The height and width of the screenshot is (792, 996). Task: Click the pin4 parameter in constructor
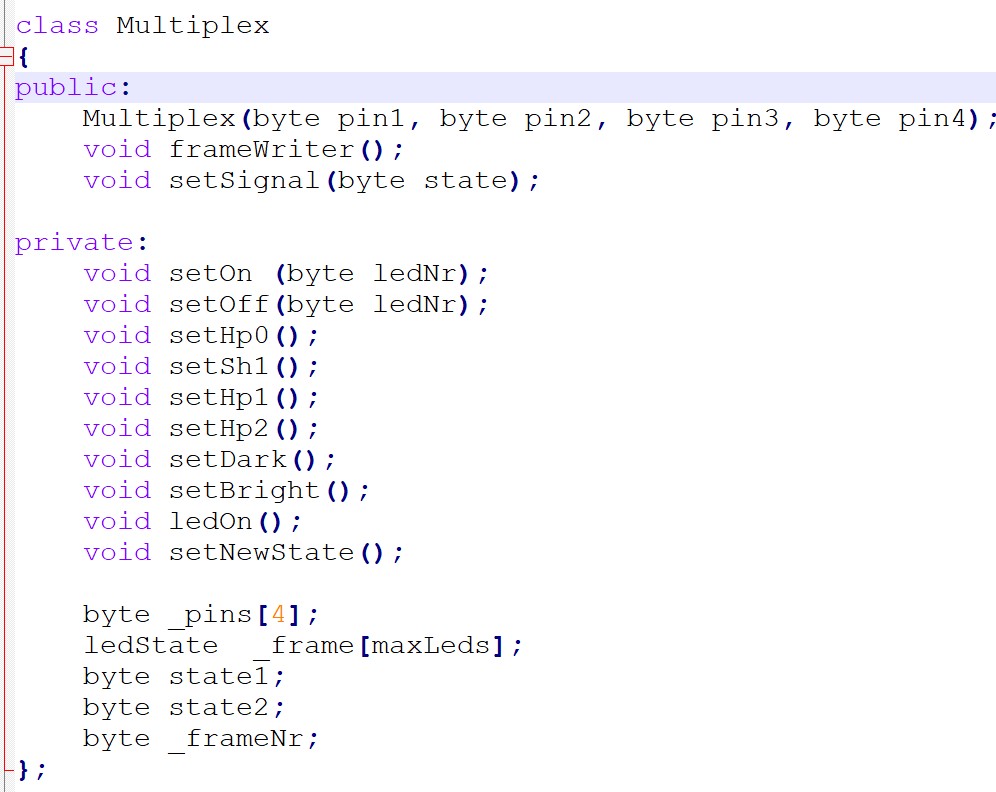pyautogui.click(x=931, y=119)
